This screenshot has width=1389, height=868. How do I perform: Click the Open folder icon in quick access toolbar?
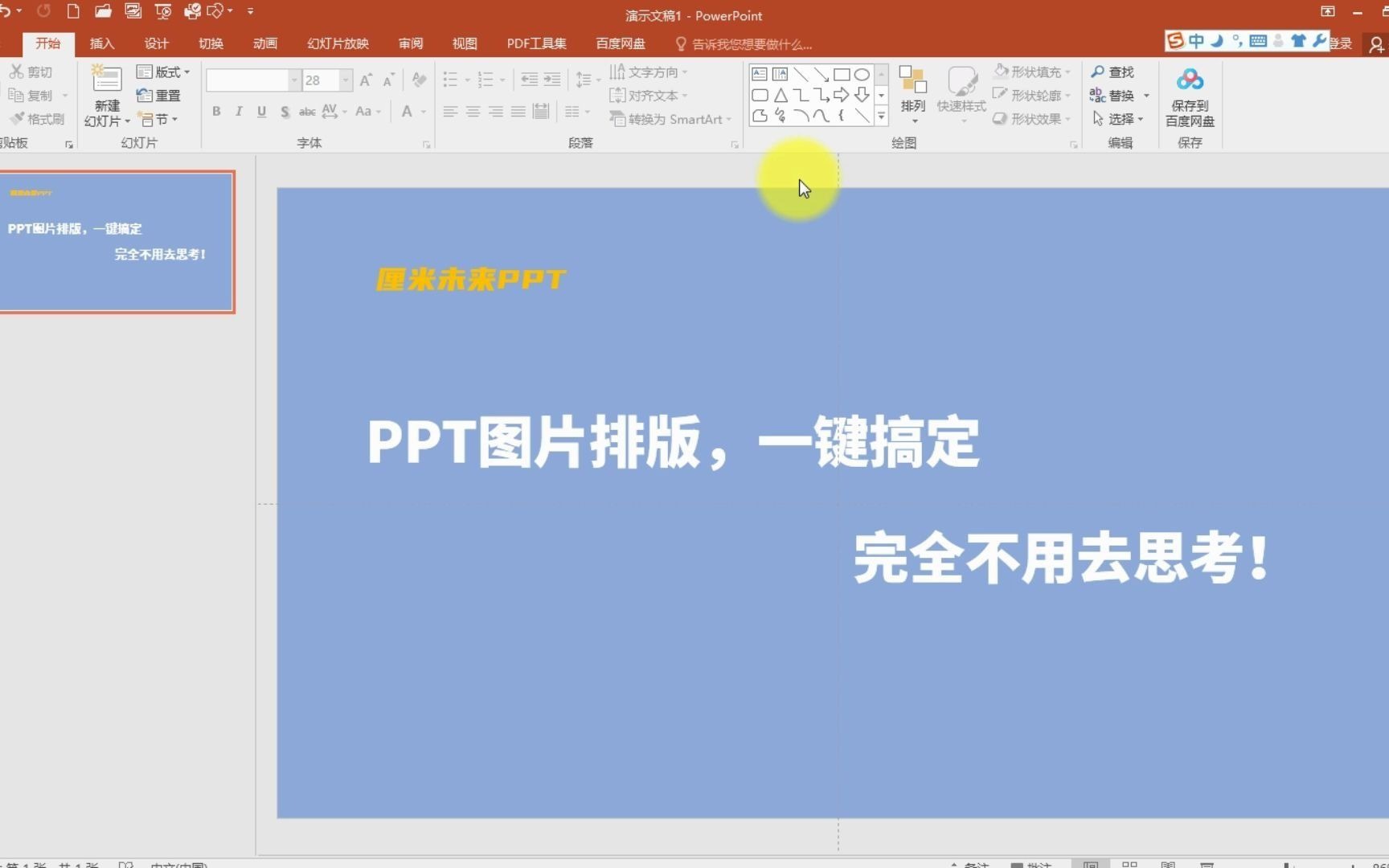[103, 11]
